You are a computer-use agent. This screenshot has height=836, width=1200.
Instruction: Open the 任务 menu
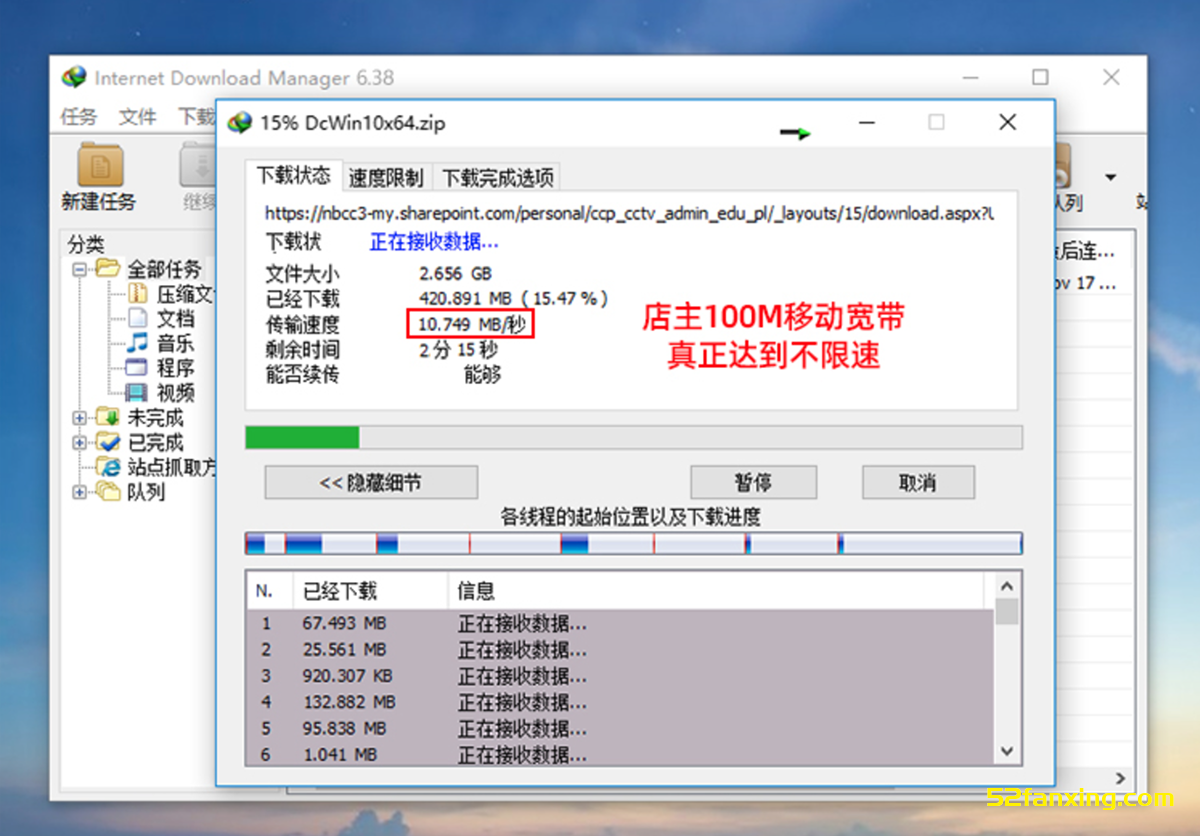[79, 116]
